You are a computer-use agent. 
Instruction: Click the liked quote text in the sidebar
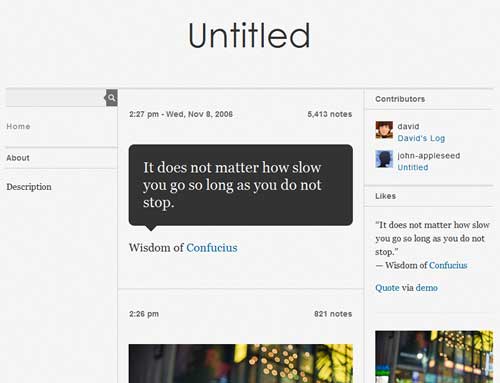432,238
